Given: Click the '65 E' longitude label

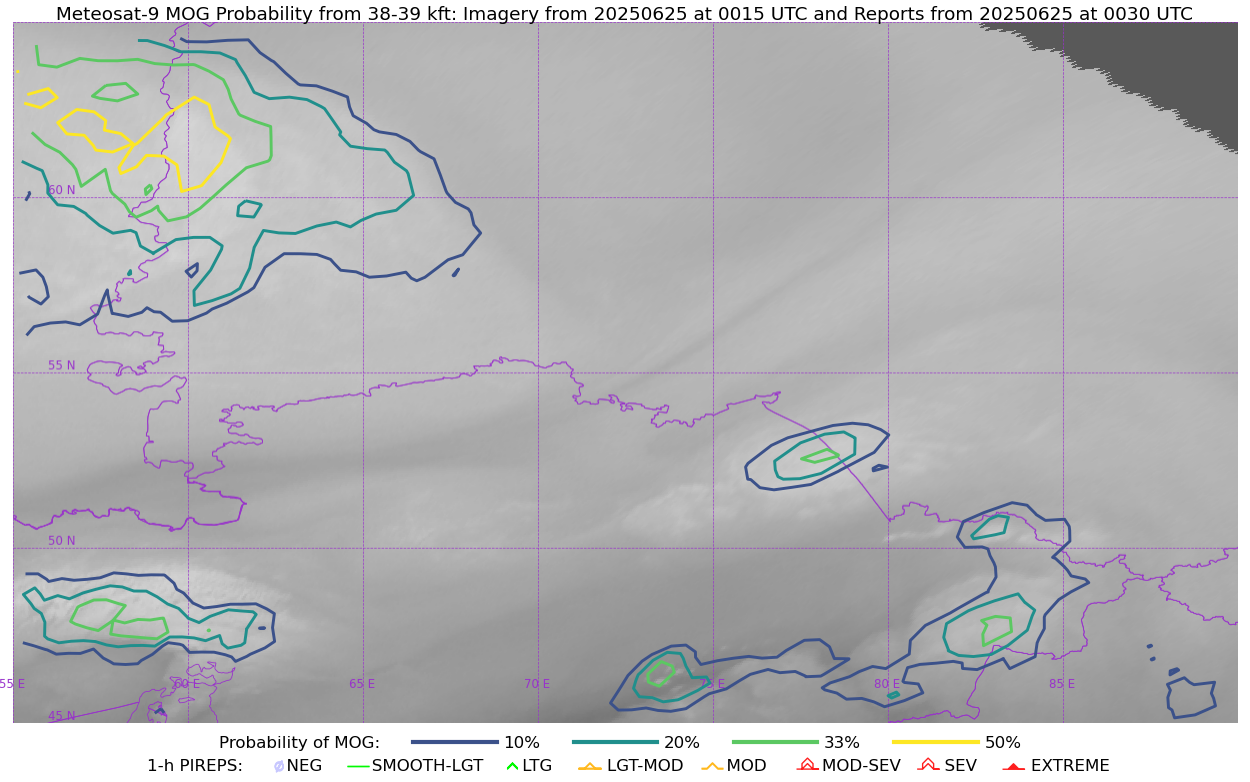Looking at the screenshot, I should [x=362, y=684].
